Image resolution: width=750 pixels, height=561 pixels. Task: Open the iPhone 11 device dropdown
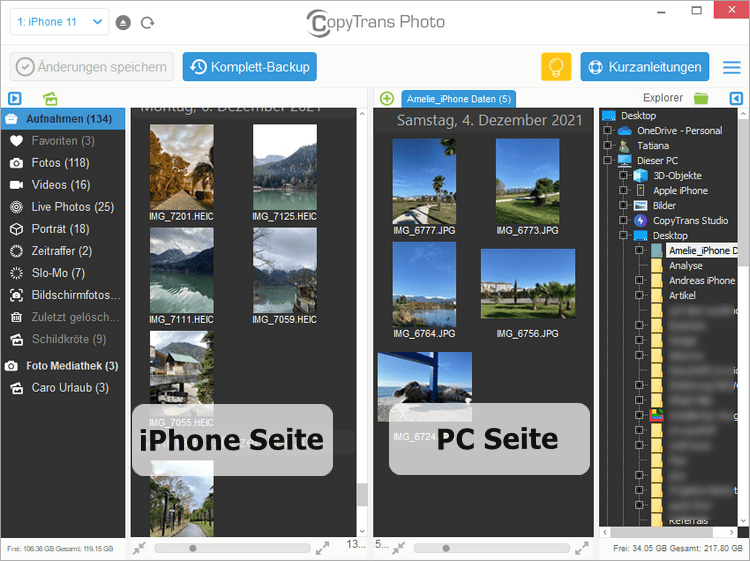click(60, 22)
